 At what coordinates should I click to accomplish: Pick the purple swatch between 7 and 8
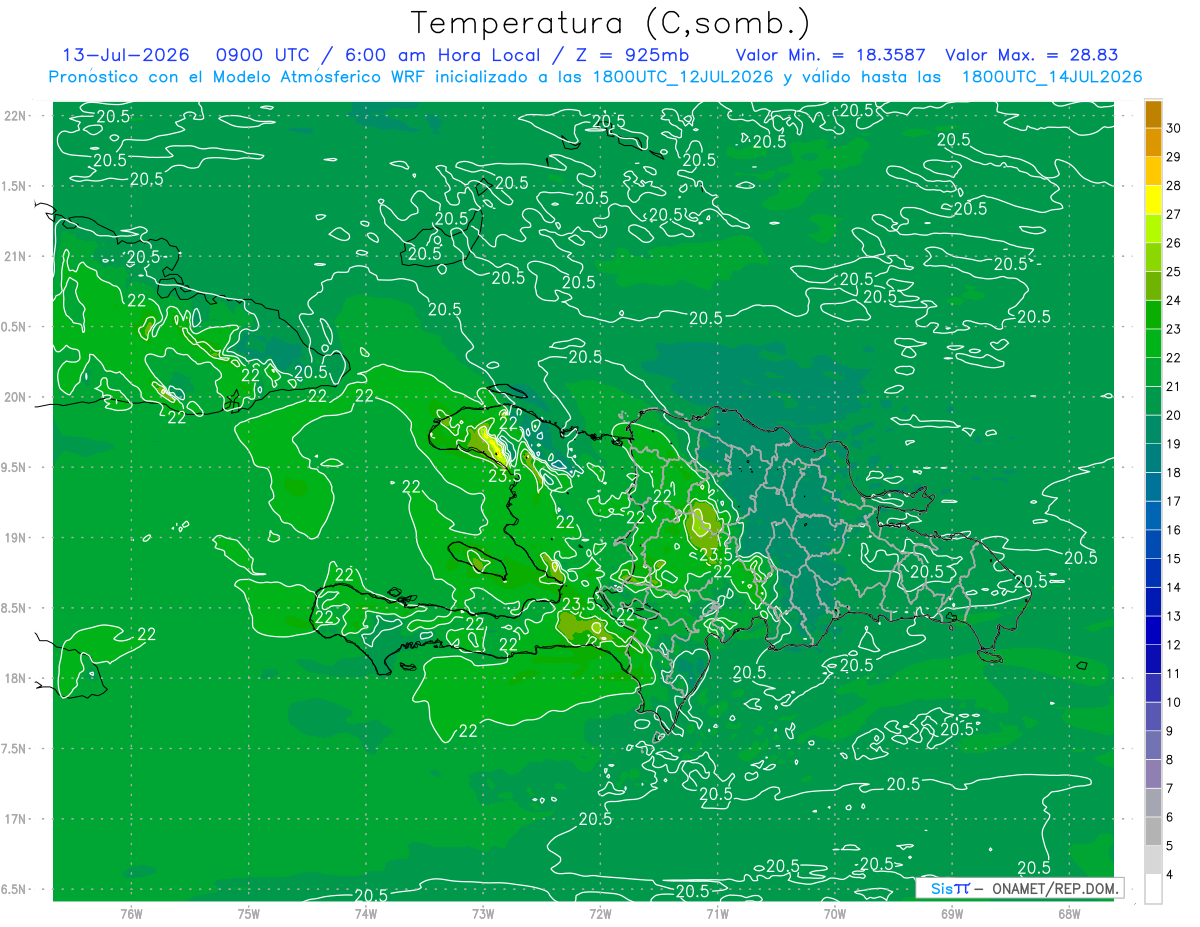pos(1153,774)
